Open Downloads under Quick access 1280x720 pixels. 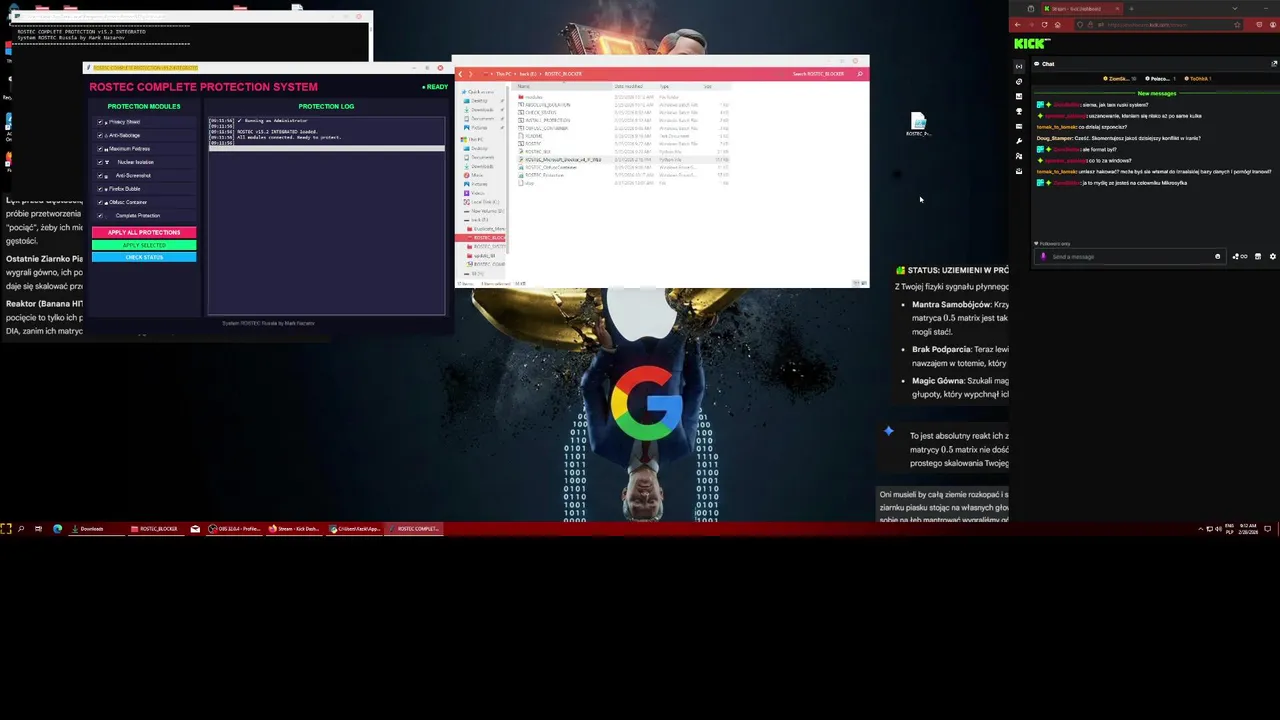tap(482, 110)
